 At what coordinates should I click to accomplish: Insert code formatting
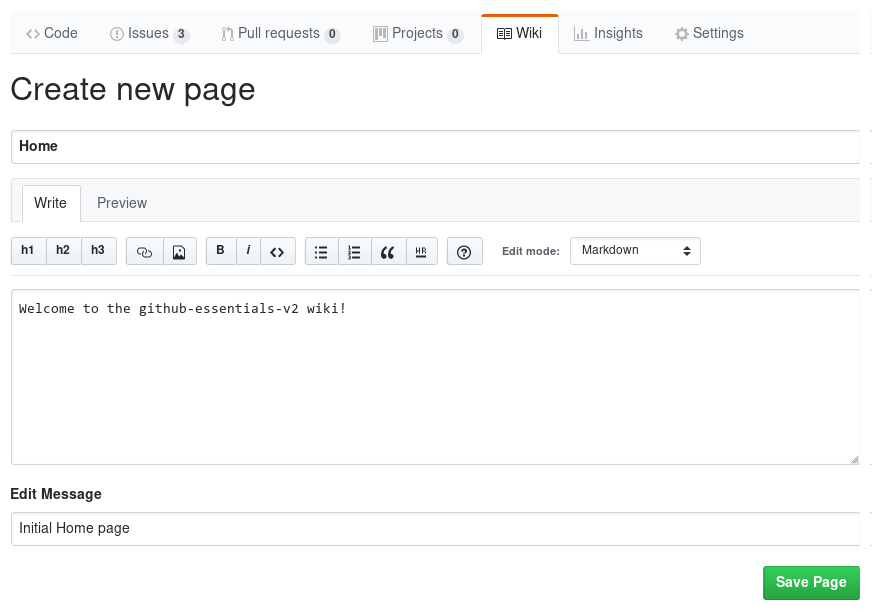(278, 252)
